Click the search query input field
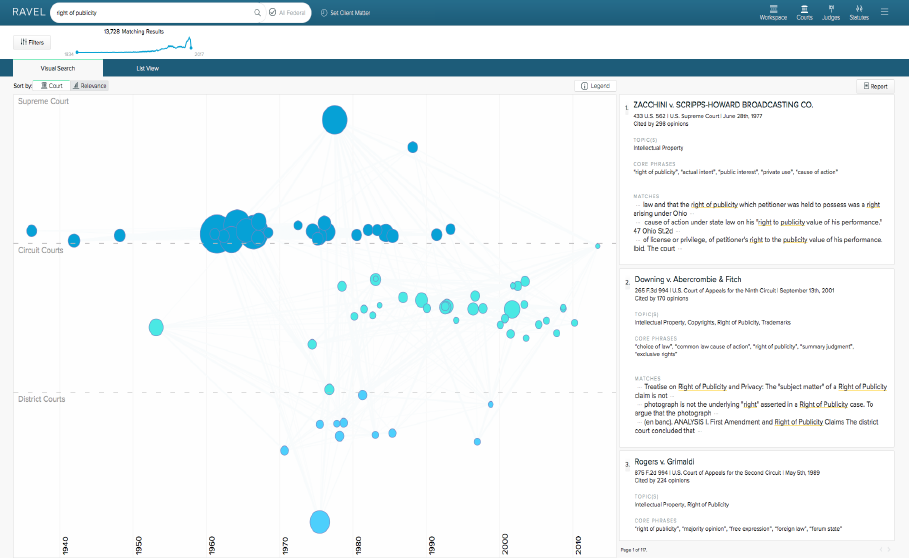909x558 pixels. (x=154, y=12)
